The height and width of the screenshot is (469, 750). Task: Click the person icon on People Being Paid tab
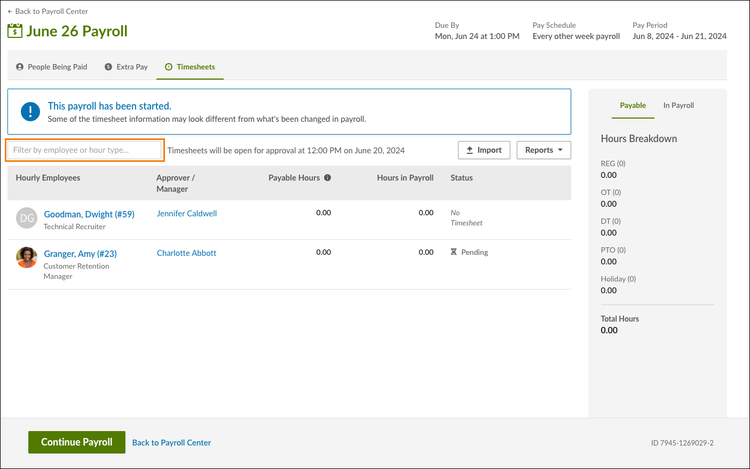(20, 67)
